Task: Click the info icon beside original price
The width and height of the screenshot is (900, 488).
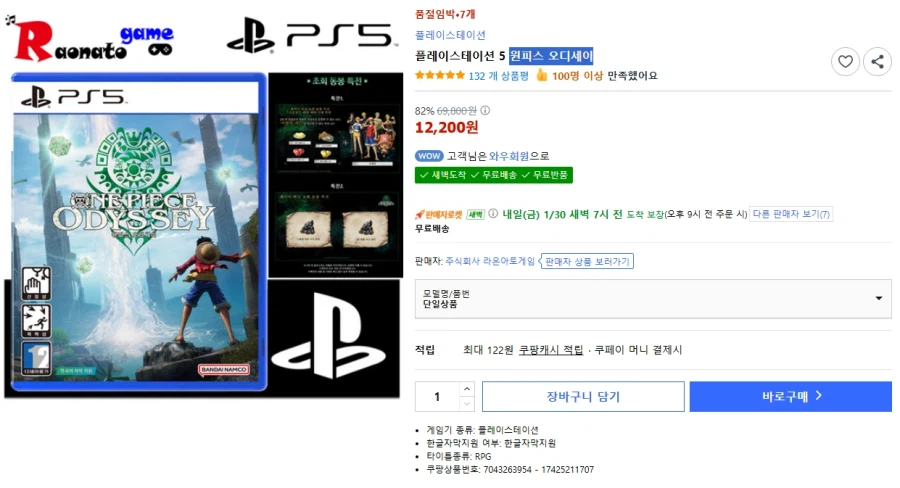Action: 485,110
